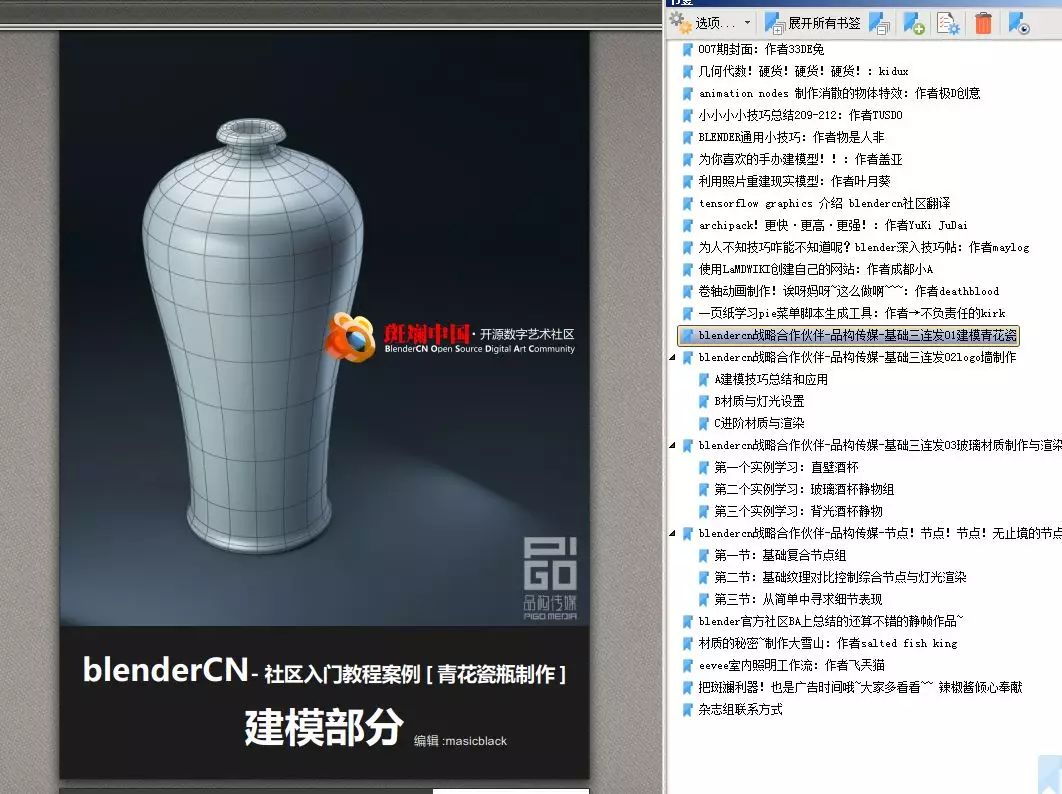Open bookmark 为你喜欢的手办建模型
Viewport: 1062px width, 794px height.
801,159
